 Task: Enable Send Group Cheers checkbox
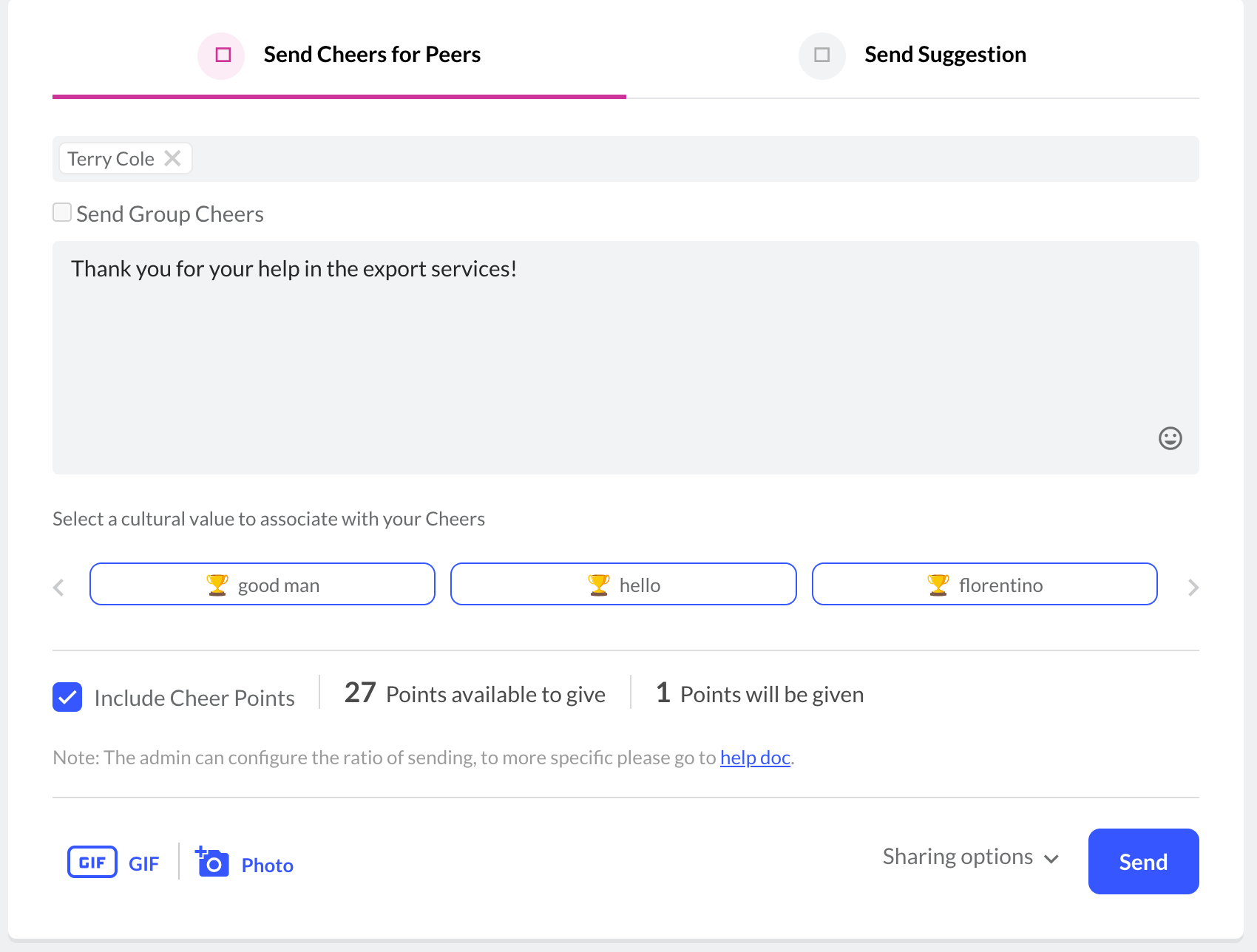pyautogui.click(x=62, y=213)
